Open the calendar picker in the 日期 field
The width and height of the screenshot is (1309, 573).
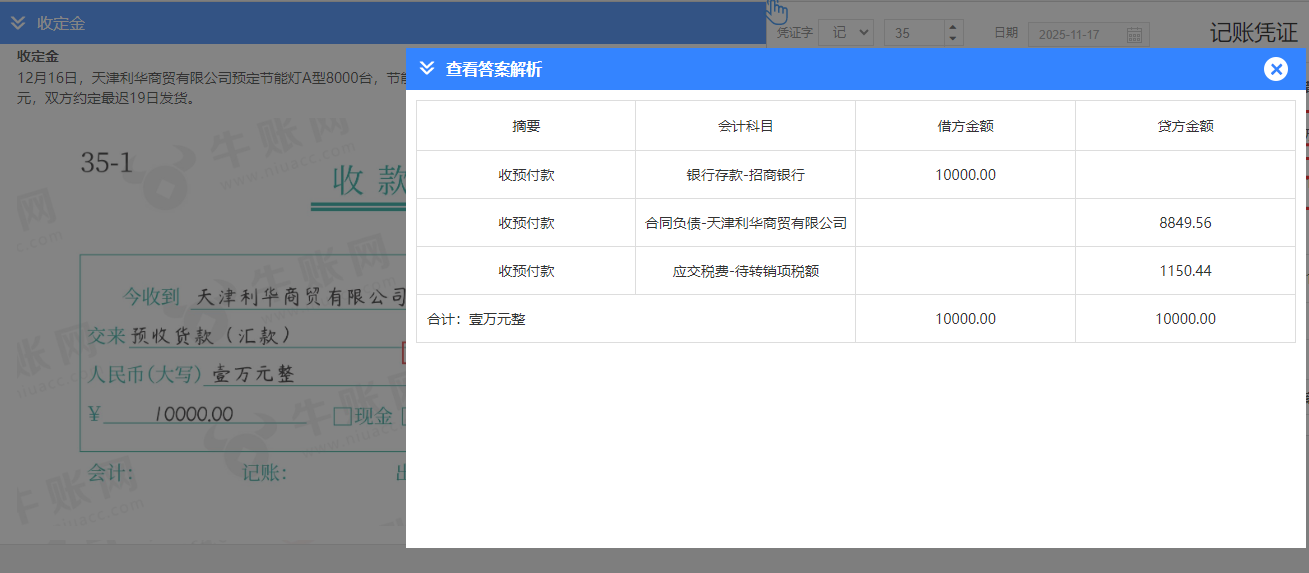point(1134,34)
